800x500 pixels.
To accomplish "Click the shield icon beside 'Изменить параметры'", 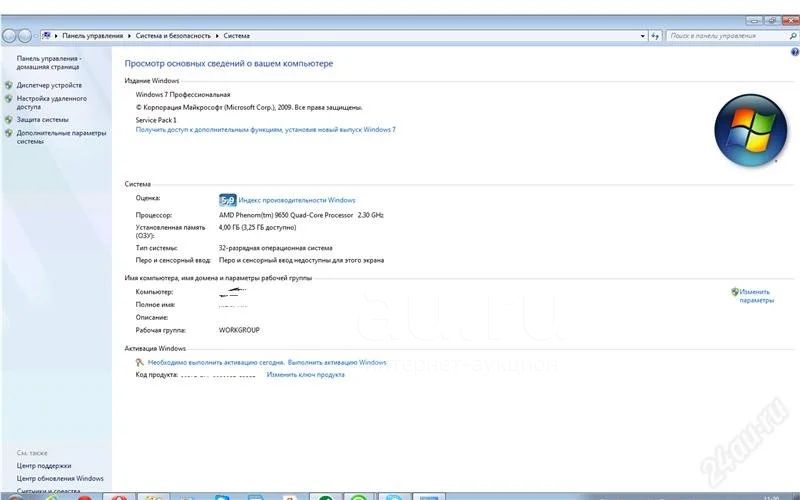I will point(735,292).
